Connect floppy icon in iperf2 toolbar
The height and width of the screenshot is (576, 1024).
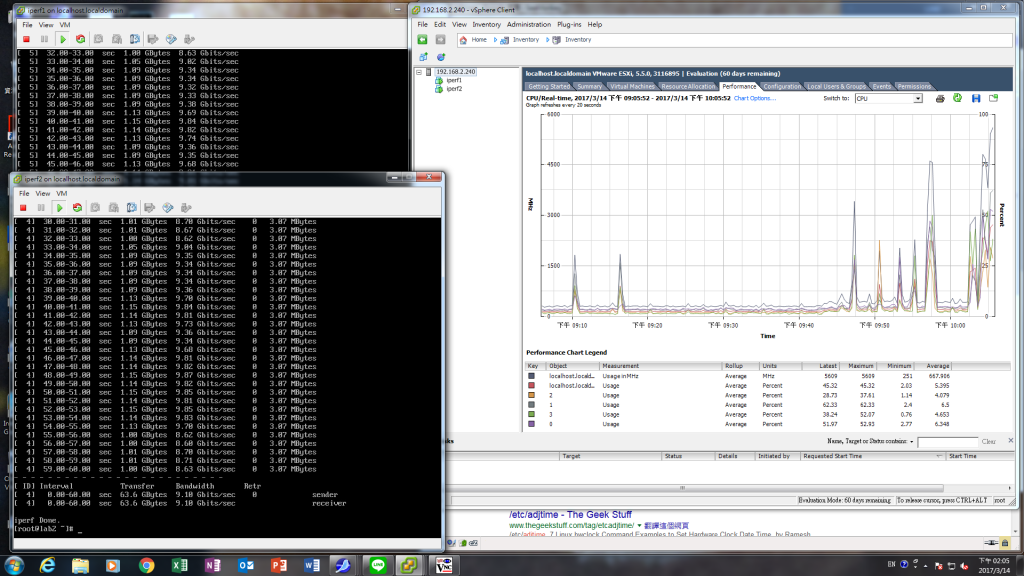point(150,208)
